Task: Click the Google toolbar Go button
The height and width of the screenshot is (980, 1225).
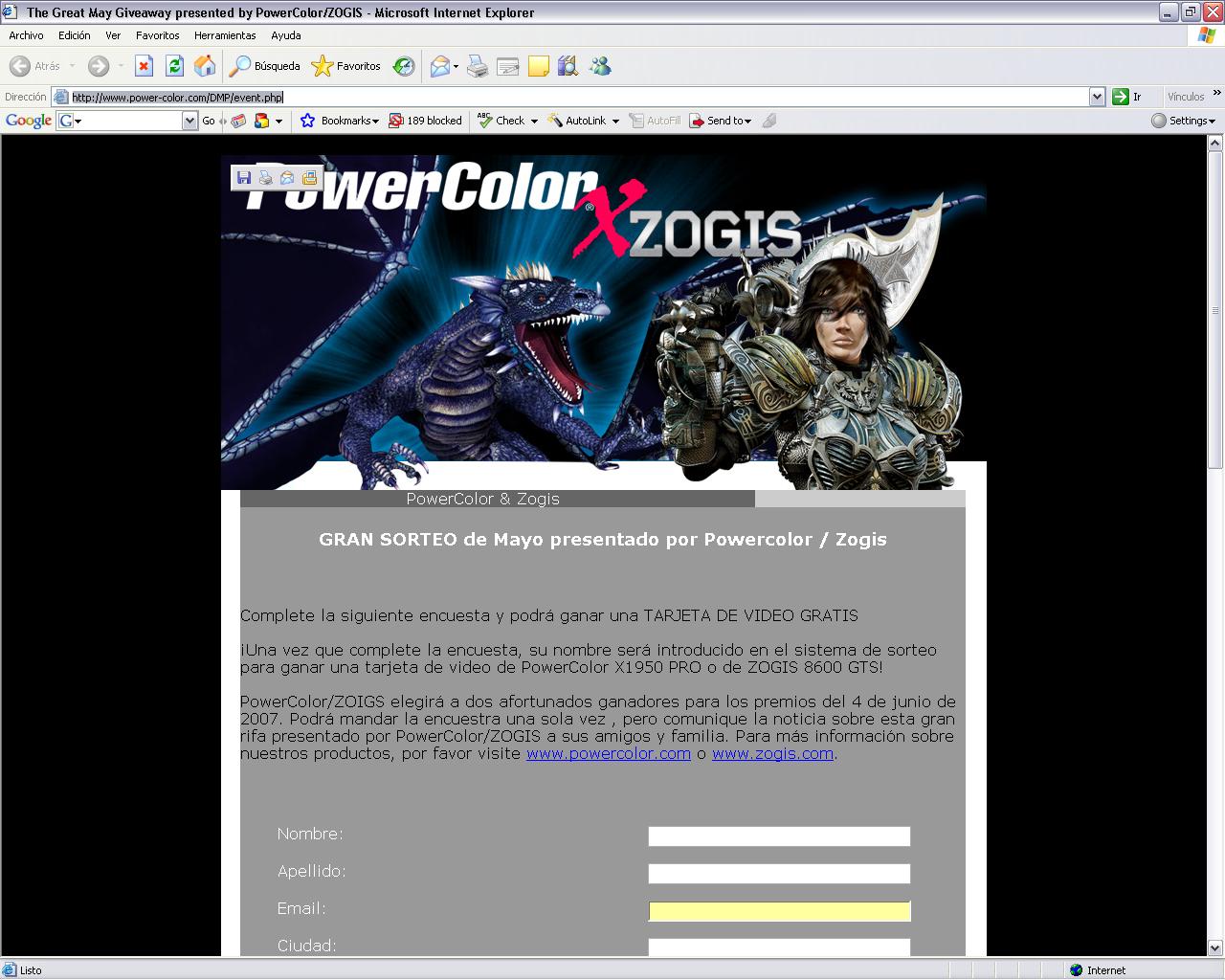Action: [209, 121]
